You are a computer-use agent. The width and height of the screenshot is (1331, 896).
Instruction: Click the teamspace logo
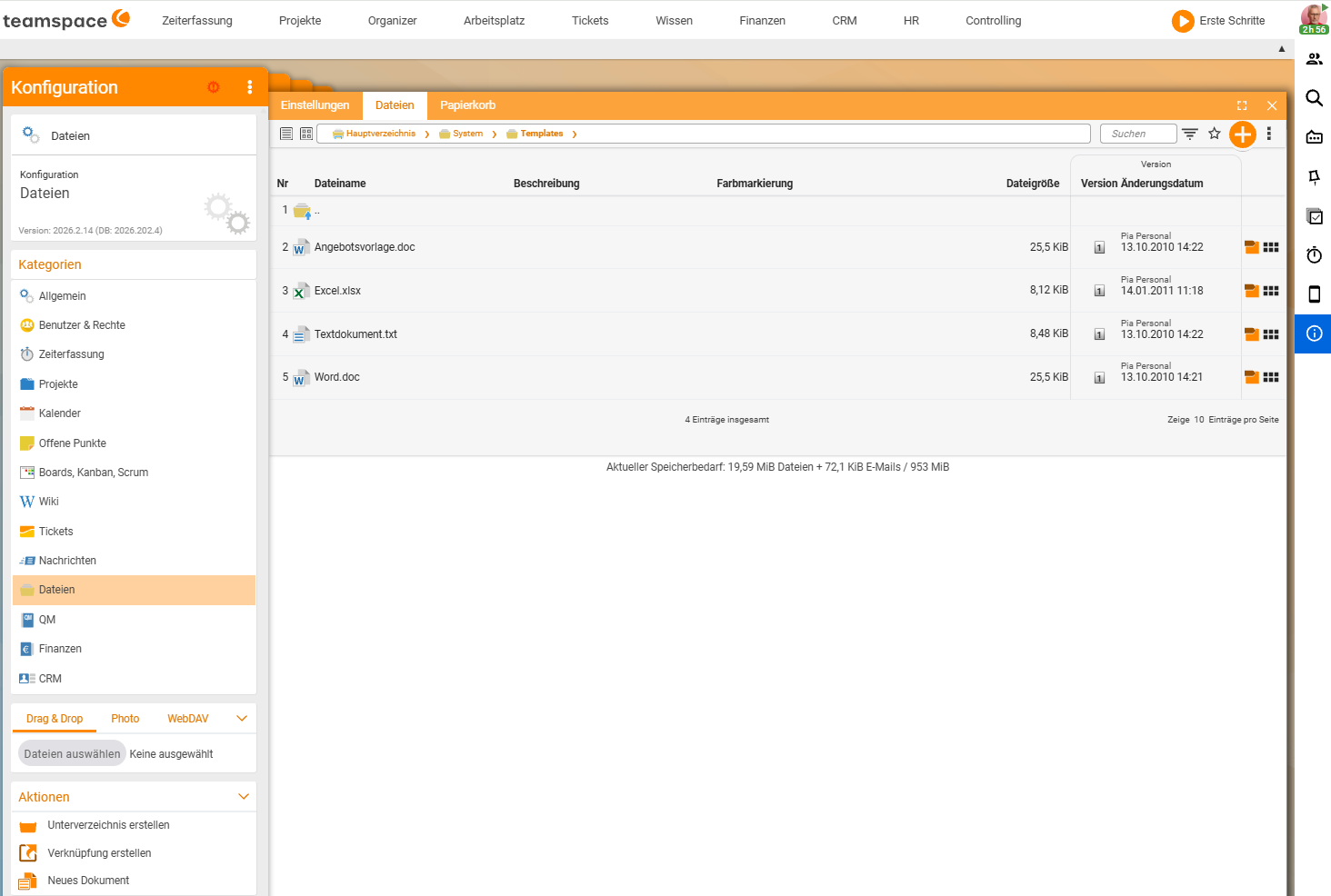click(x=66, y=20)
